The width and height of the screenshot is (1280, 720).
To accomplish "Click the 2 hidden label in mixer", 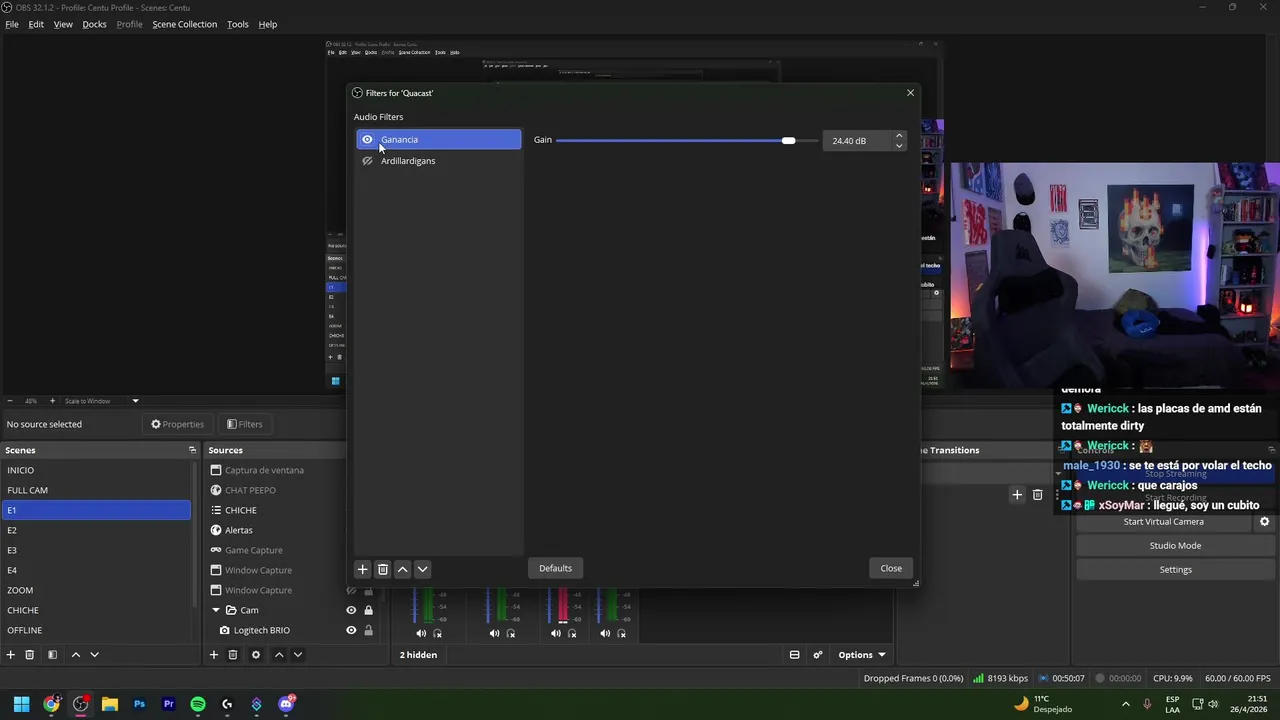I will tap(418, 655).
